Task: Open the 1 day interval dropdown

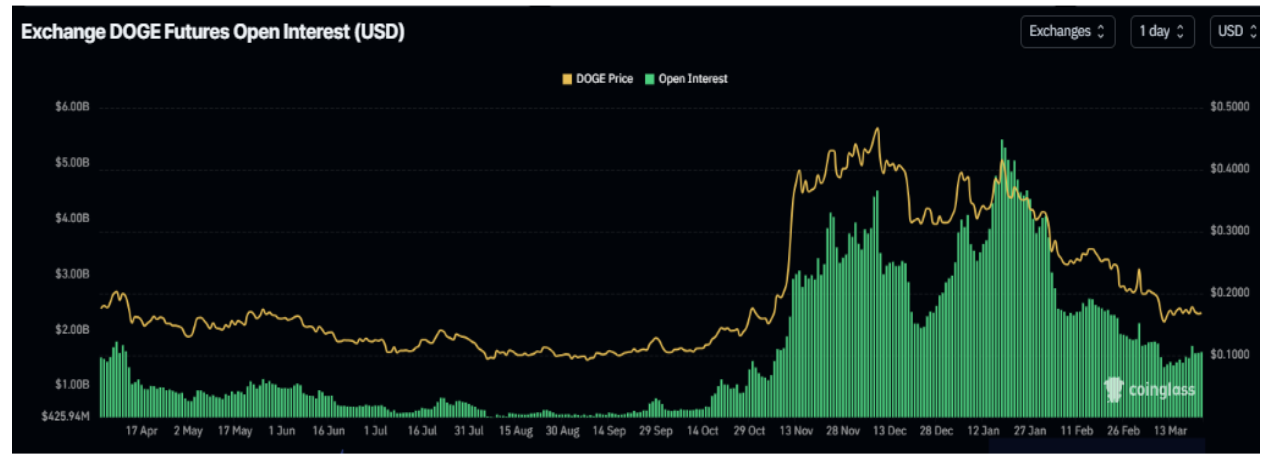Action: pos(1162,31)
